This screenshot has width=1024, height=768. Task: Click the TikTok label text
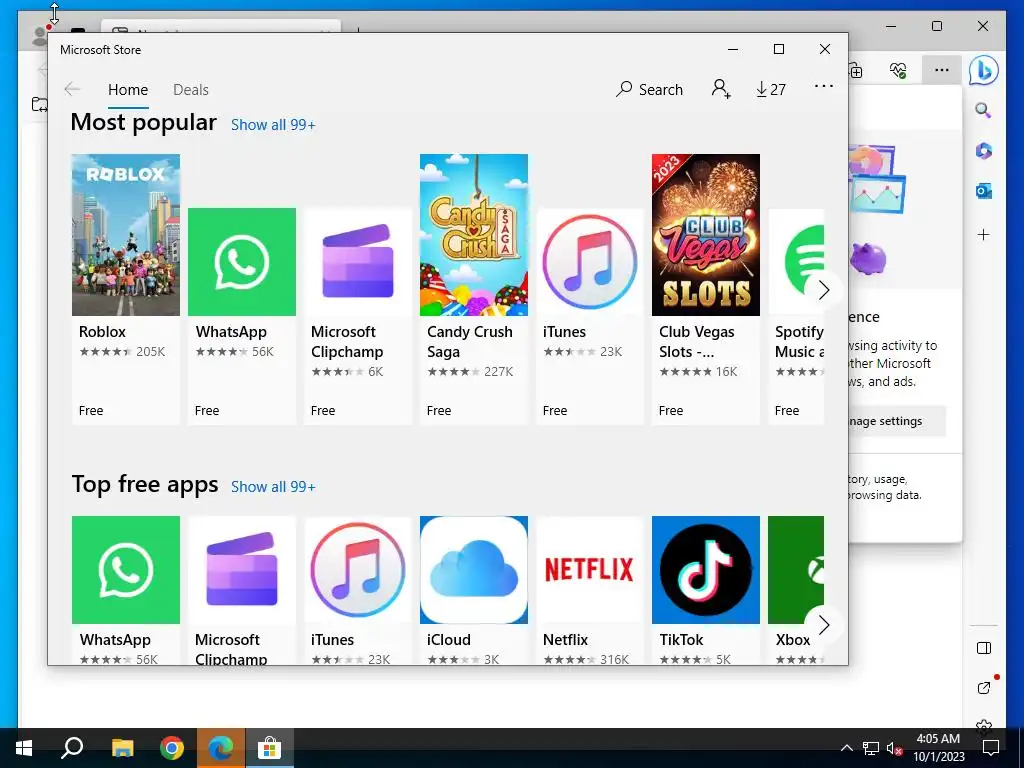coord(681,640)
